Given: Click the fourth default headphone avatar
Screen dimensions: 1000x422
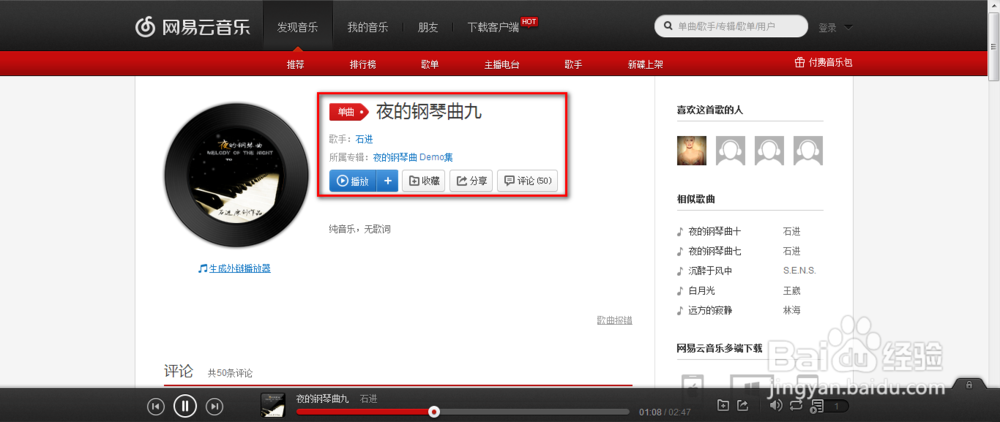Looking at the screenshot, I should point(808,151).
